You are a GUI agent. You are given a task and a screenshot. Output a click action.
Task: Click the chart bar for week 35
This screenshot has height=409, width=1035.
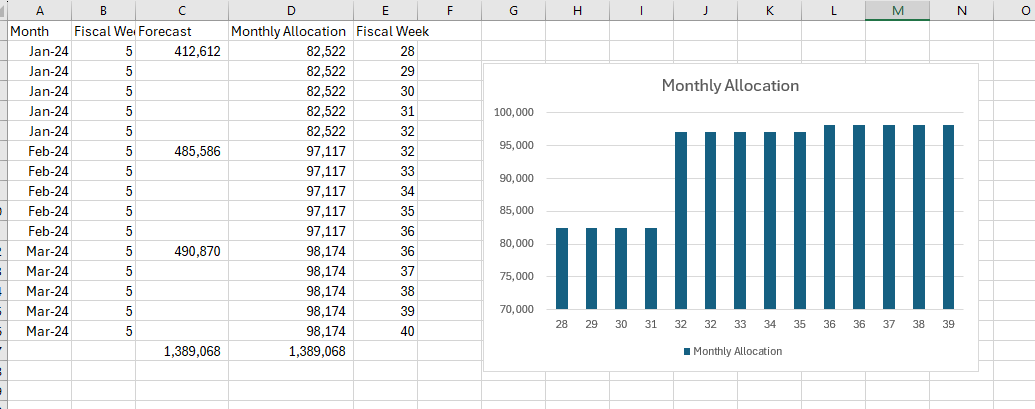(x=799, y=220)
